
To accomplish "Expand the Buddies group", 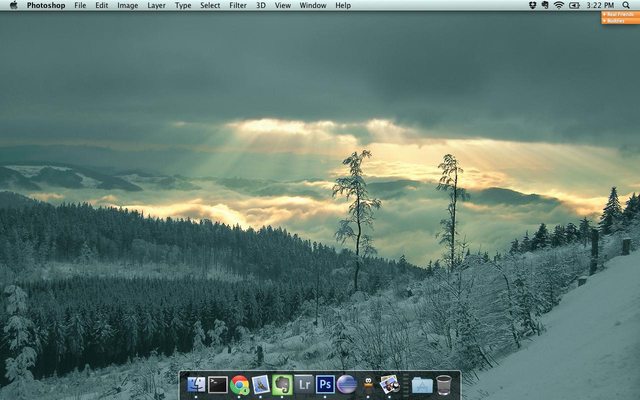I will pyautogui.click(x=620, y=21).
